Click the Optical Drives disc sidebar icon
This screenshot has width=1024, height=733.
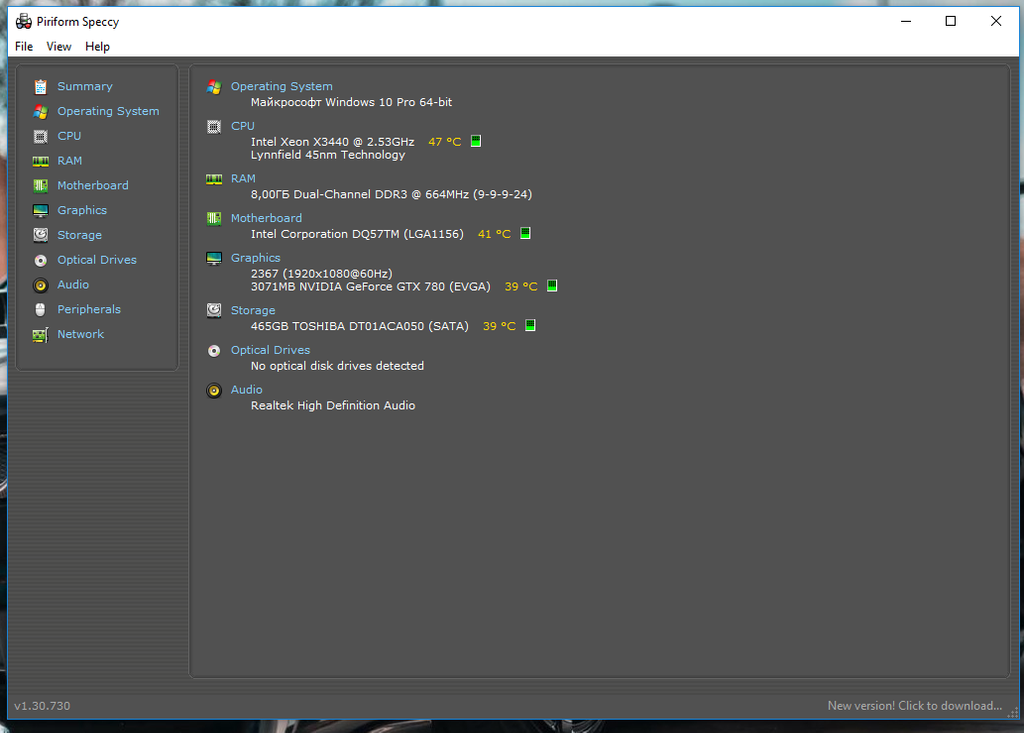pos(40,260)
